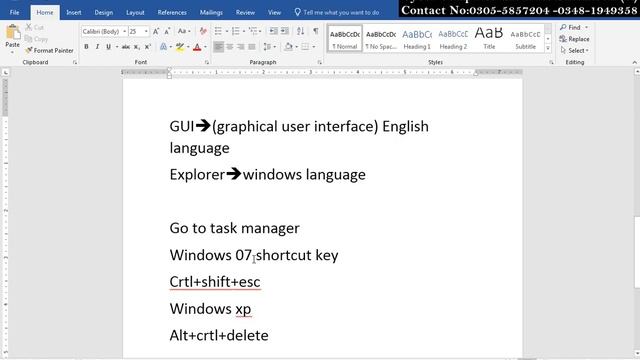
Task: Toggle superscript formatting
Action: 148,47
